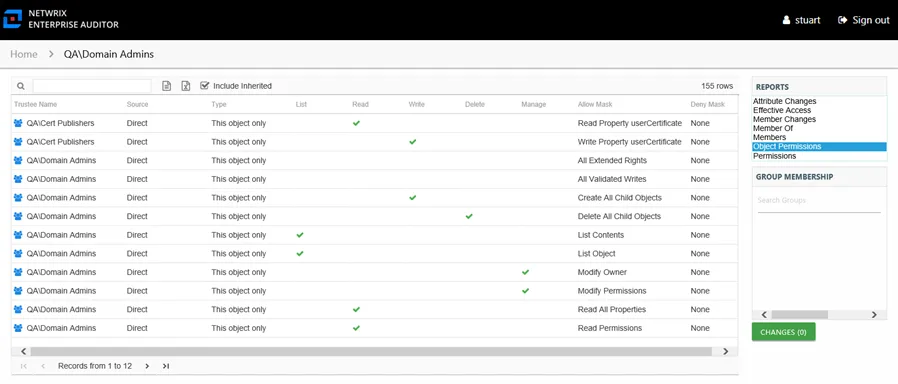
Task: Click the Home breadcrumb link
Action: 24,54
